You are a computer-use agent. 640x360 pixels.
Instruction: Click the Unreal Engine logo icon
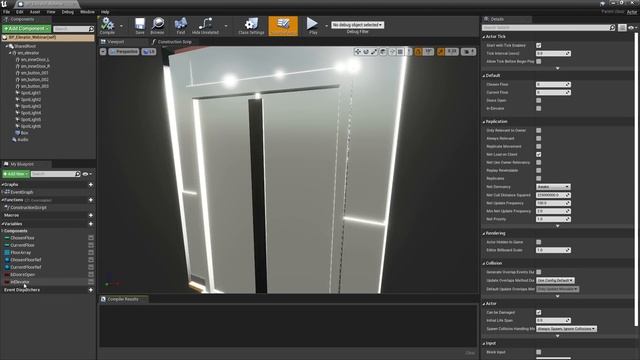coord(4,4)
